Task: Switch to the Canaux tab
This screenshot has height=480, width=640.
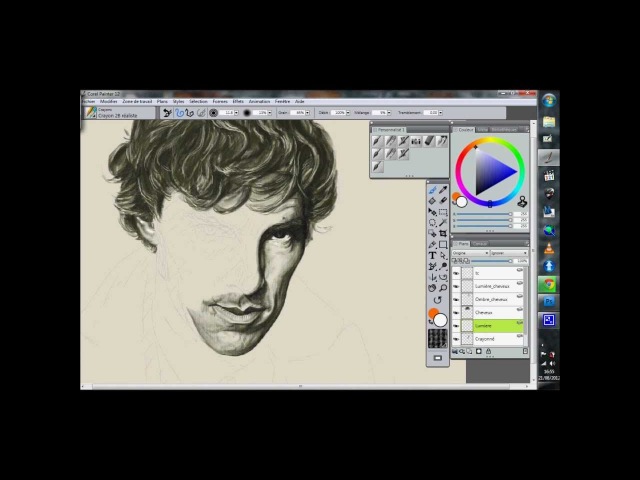Action: pyautogui.click(x=480, y=244)
